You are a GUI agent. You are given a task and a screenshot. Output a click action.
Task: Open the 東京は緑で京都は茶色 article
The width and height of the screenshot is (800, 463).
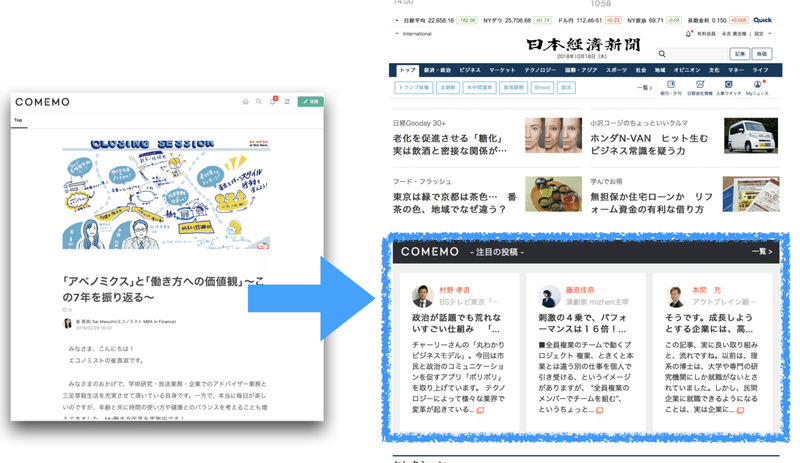(454, 203)
